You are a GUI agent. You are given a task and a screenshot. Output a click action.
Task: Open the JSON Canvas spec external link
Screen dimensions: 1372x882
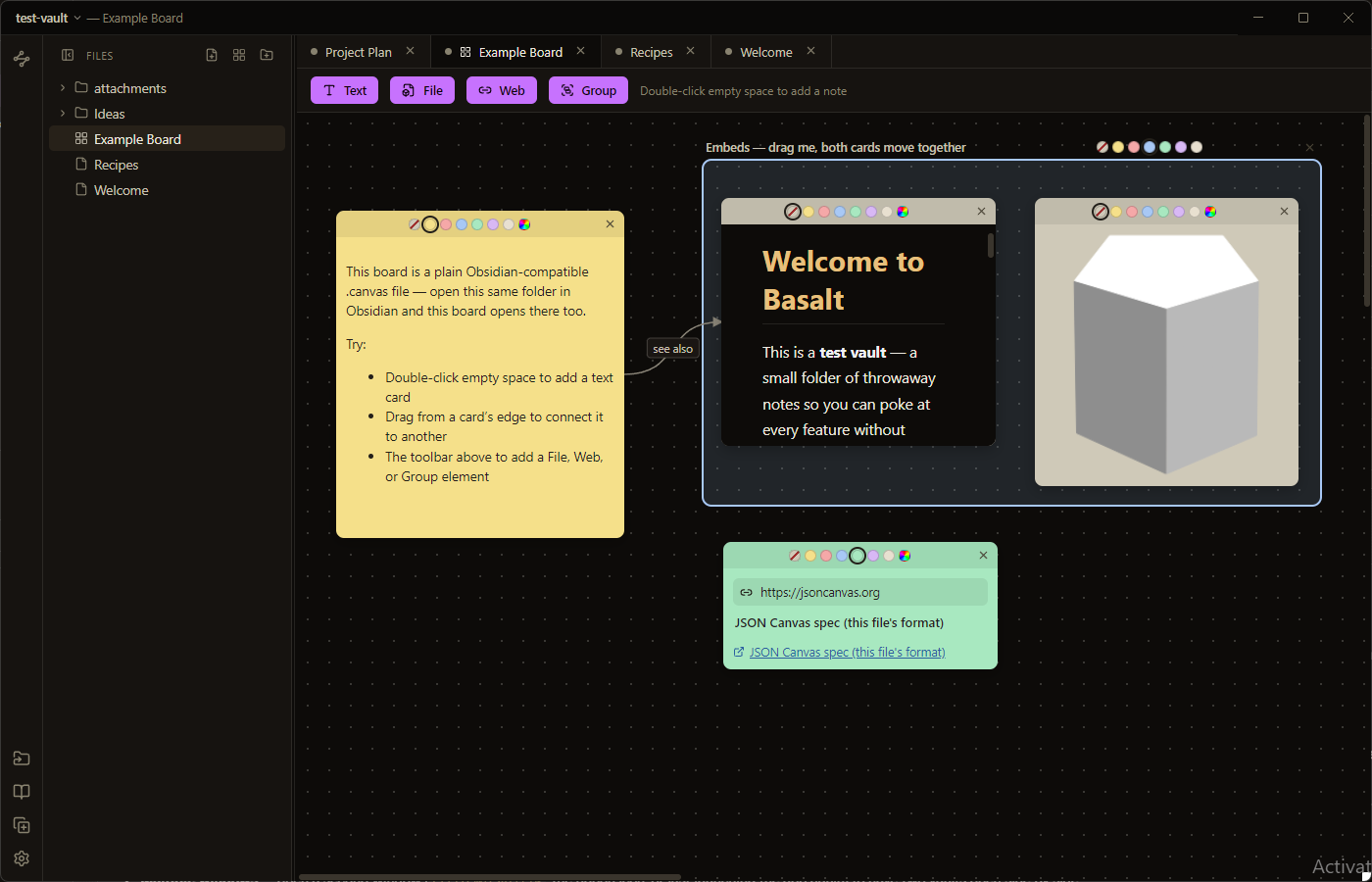click(x=847, y=653)
